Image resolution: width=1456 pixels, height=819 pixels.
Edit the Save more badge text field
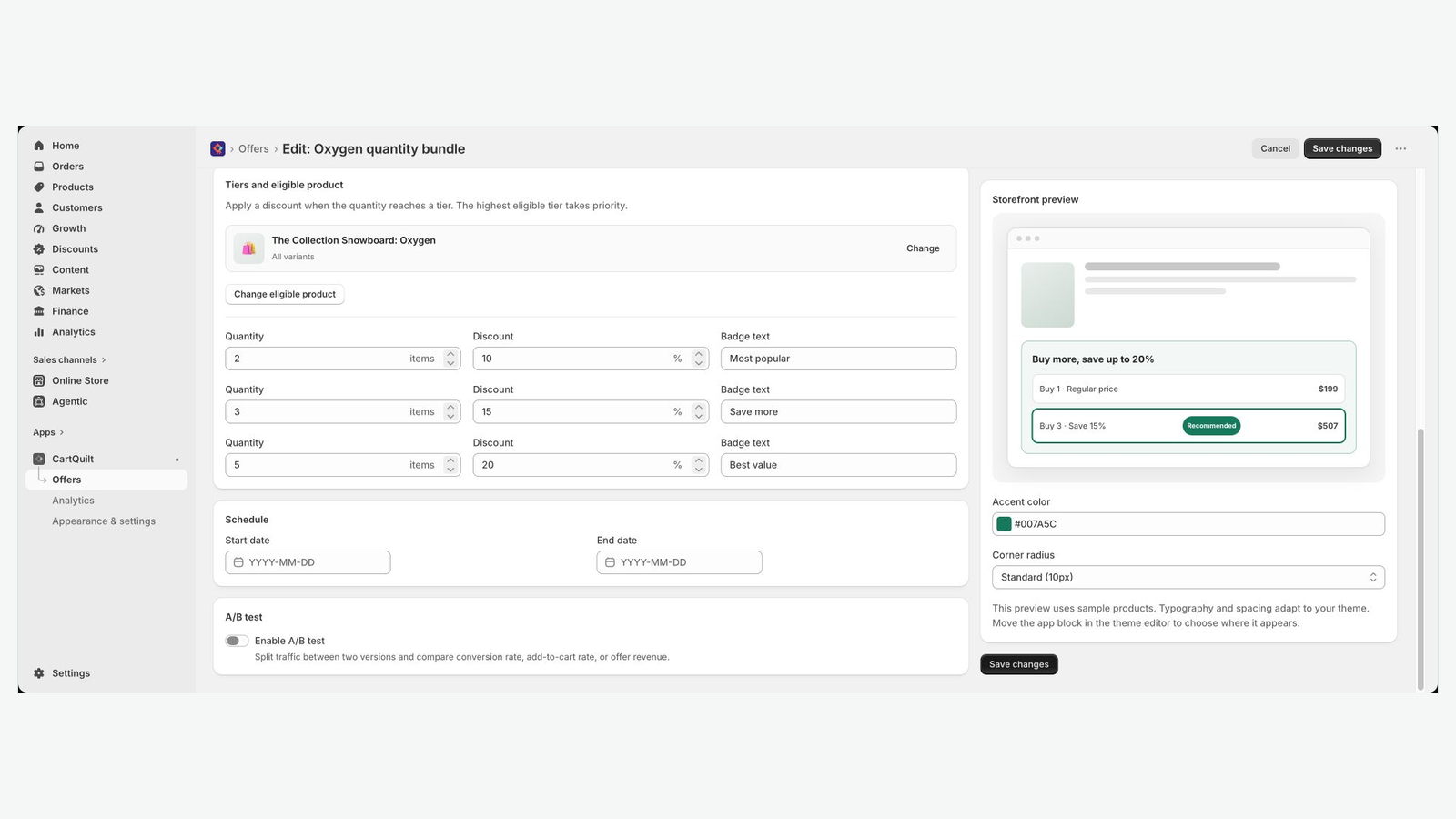(x=838, y=412)
